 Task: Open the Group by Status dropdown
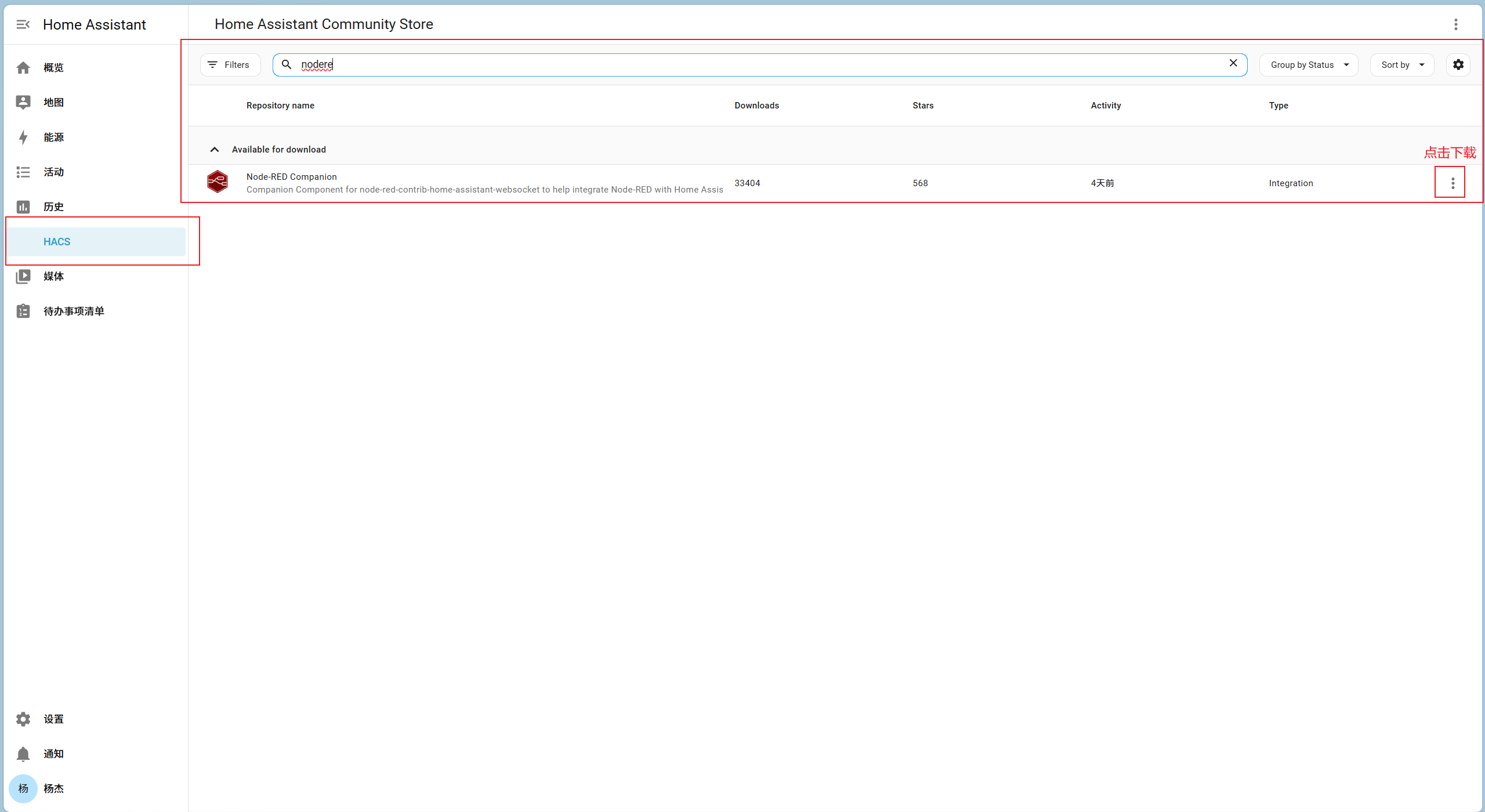[1309, 65]
